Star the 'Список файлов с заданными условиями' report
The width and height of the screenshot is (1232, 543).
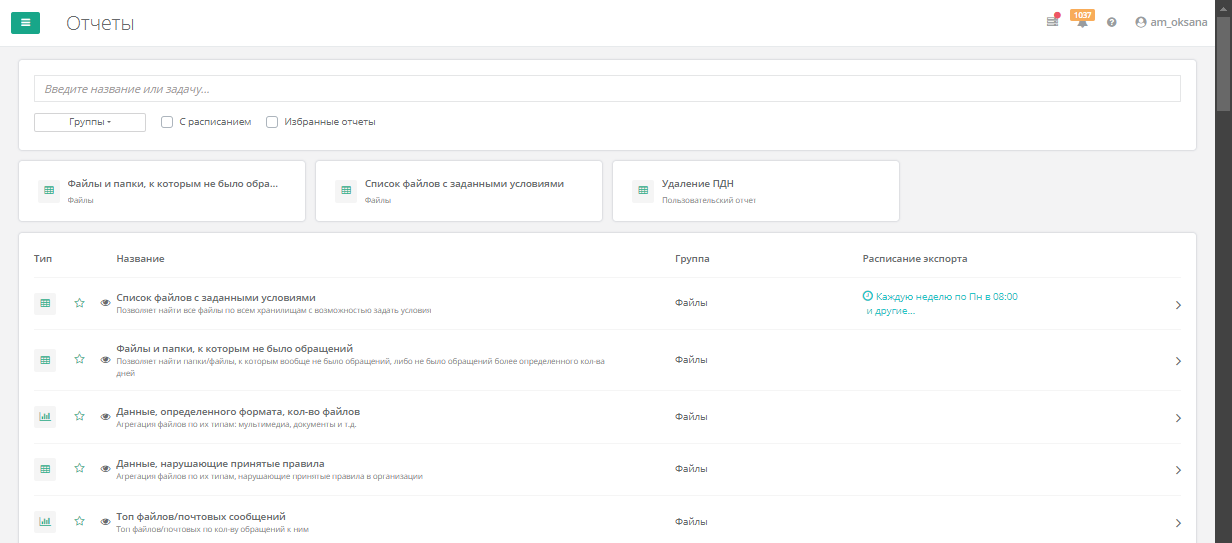coord(79,303)
